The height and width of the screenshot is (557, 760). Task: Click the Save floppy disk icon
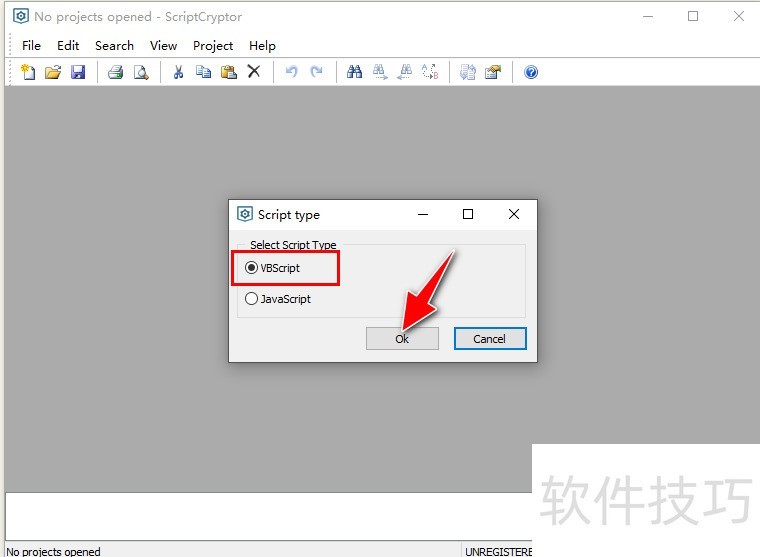tap(78, 72)
